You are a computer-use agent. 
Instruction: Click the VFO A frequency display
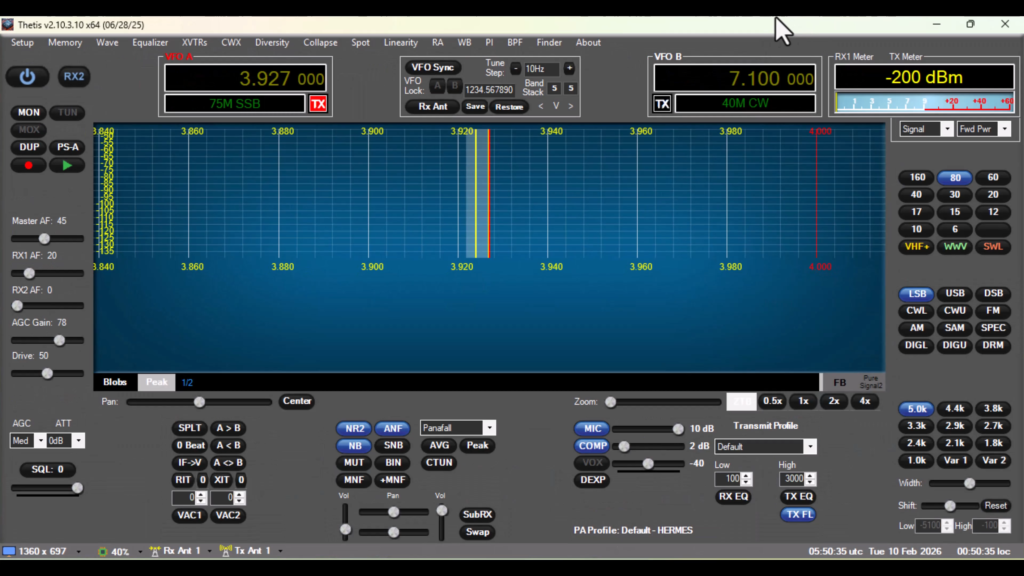246,78
